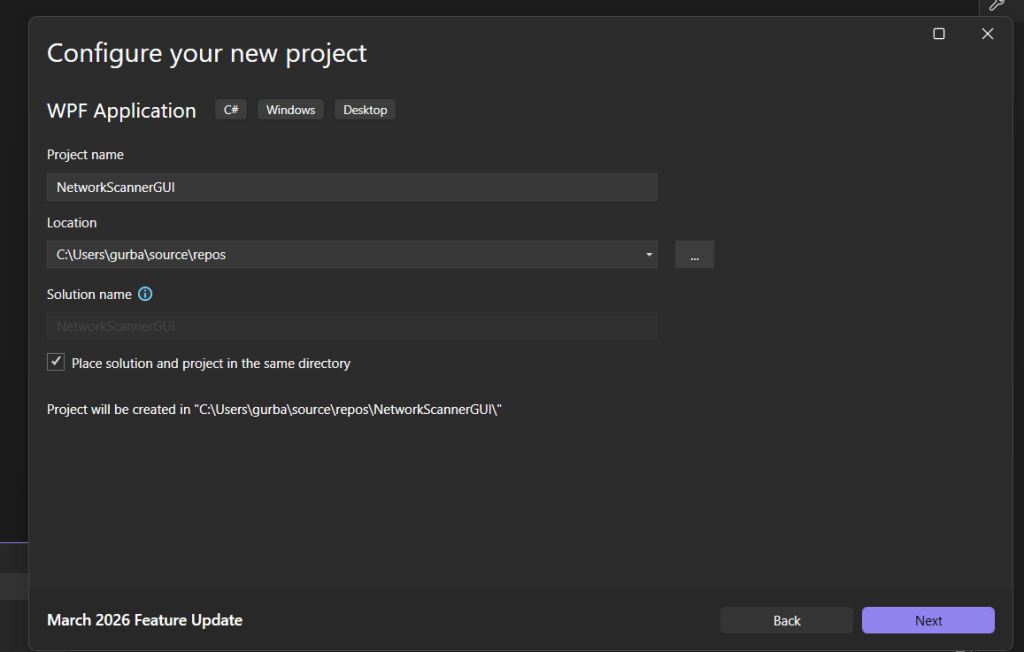Click the wrench icon behind the dialog

[996, 5]
